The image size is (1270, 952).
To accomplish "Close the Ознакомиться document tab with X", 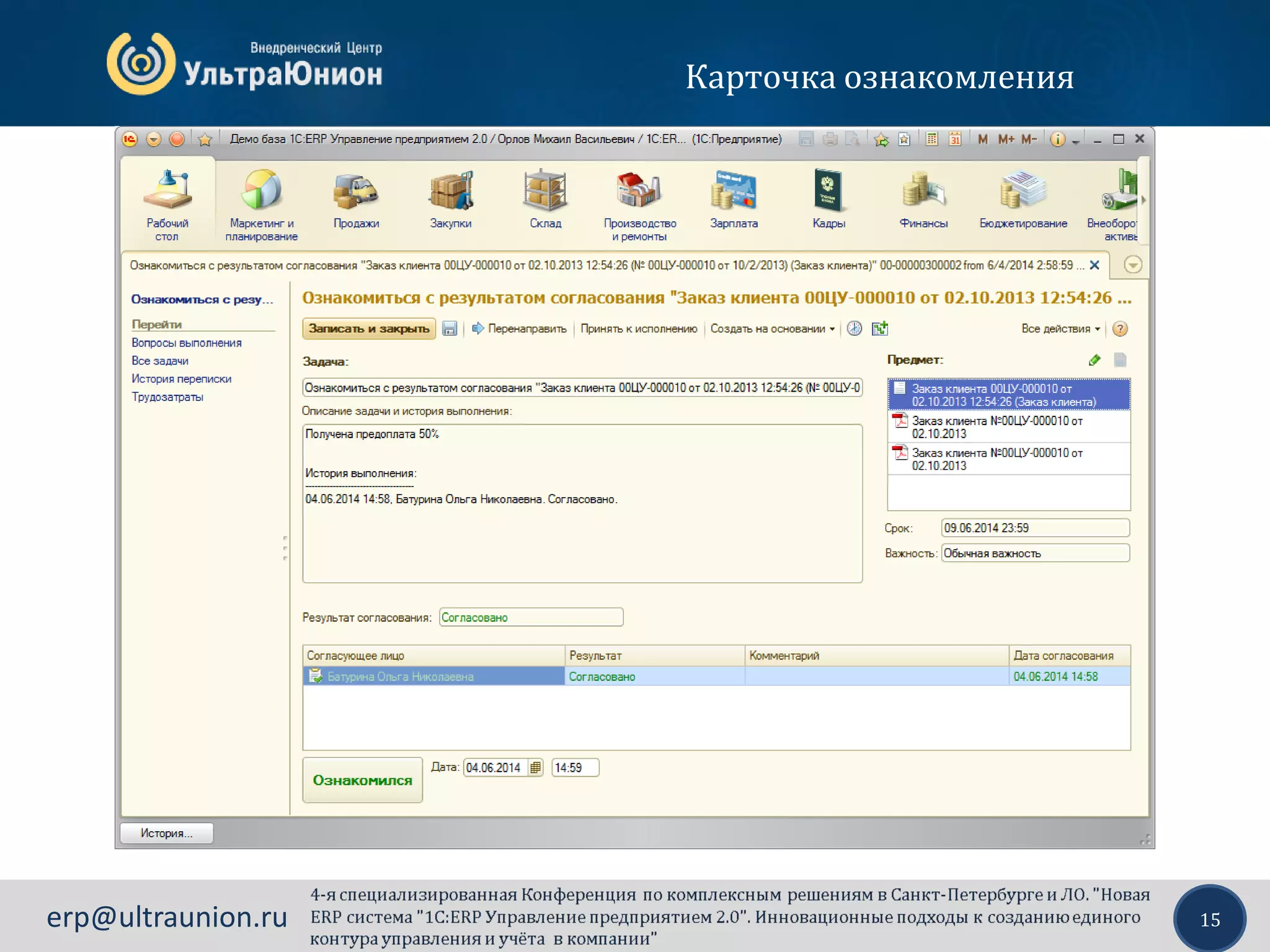I will click(1095, 265).
